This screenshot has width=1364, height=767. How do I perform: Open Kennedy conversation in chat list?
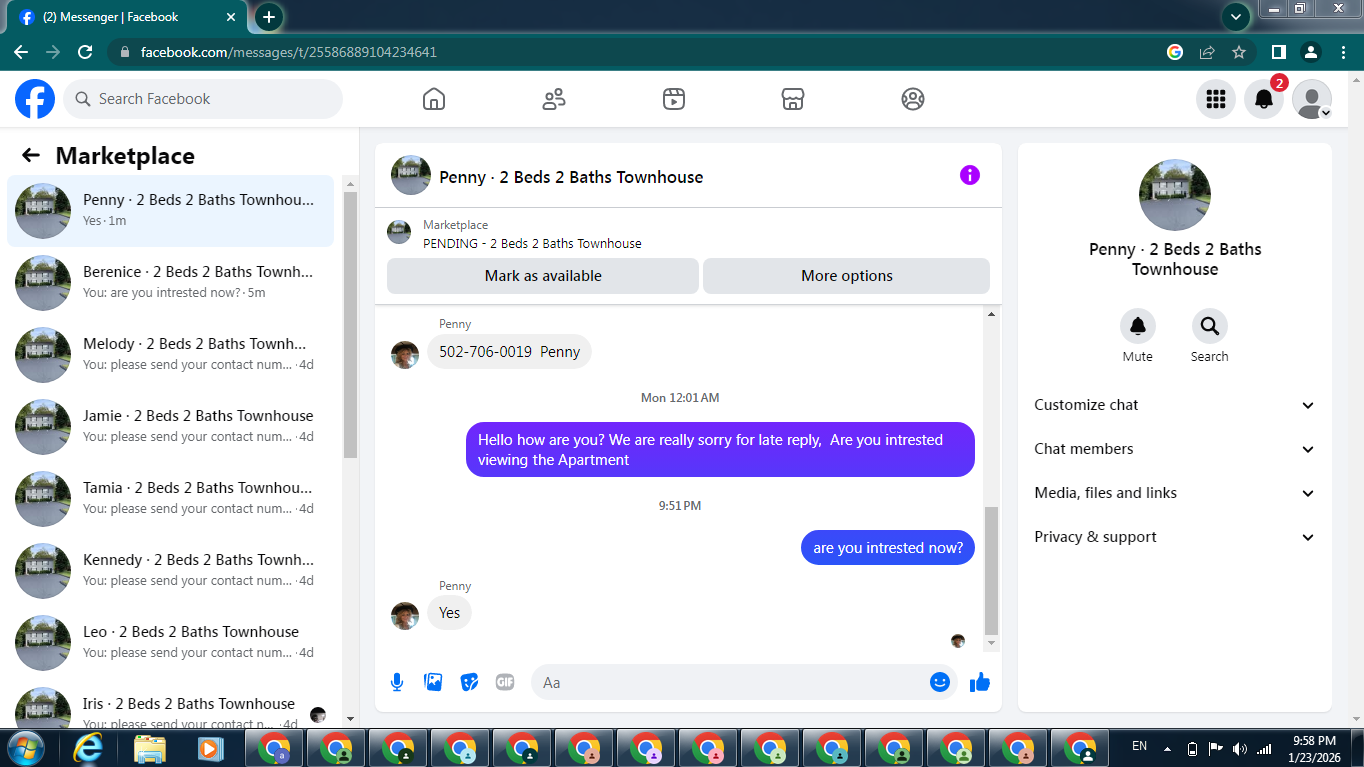[171, 571]
